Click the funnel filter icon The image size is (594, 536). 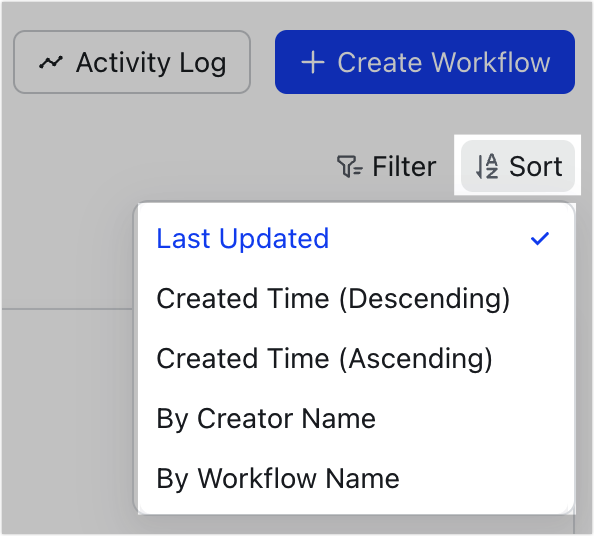click(349, 167)
